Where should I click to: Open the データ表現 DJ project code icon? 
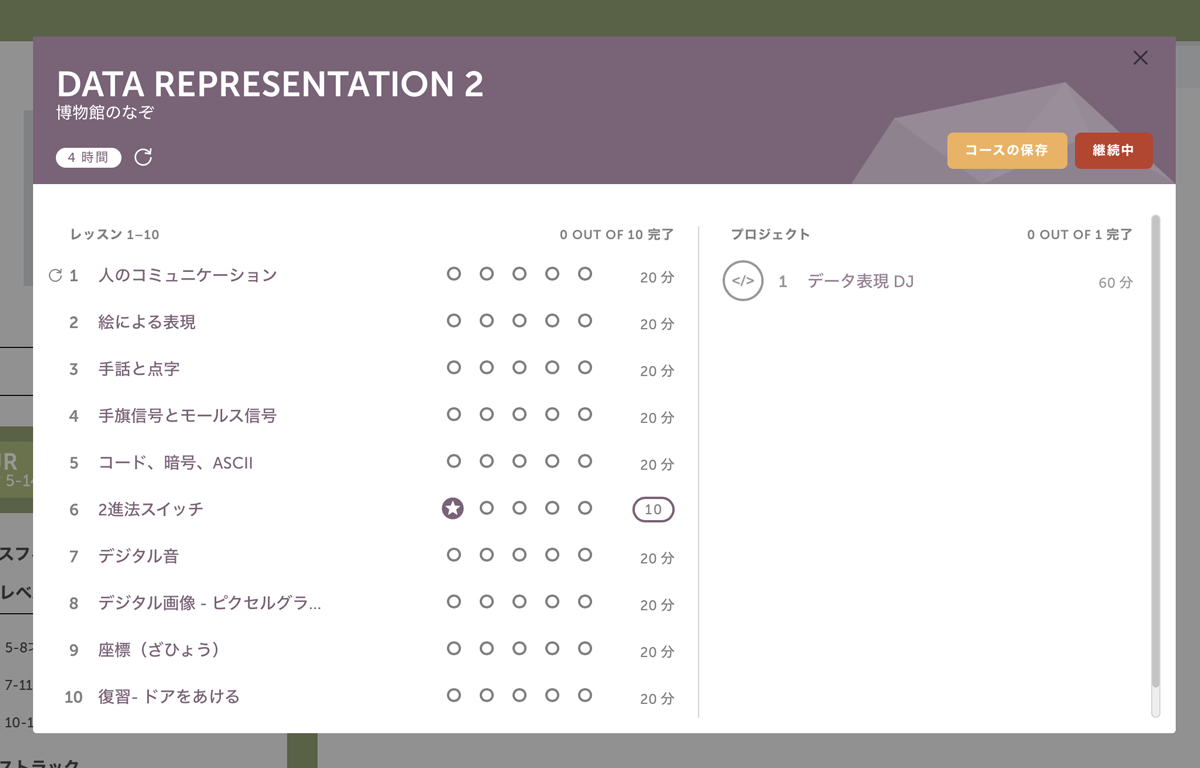[743, 281]
